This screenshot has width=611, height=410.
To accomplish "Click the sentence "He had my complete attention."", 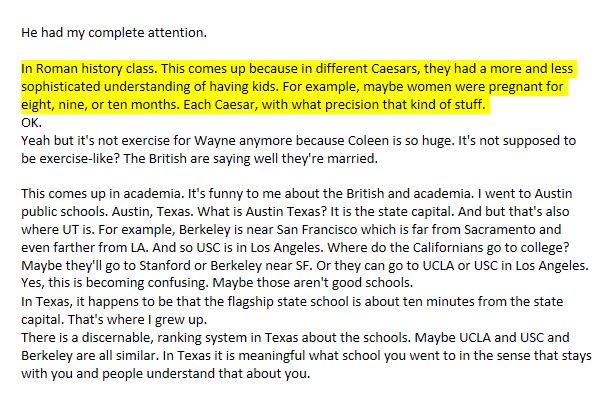I will (x=114, y=33).
